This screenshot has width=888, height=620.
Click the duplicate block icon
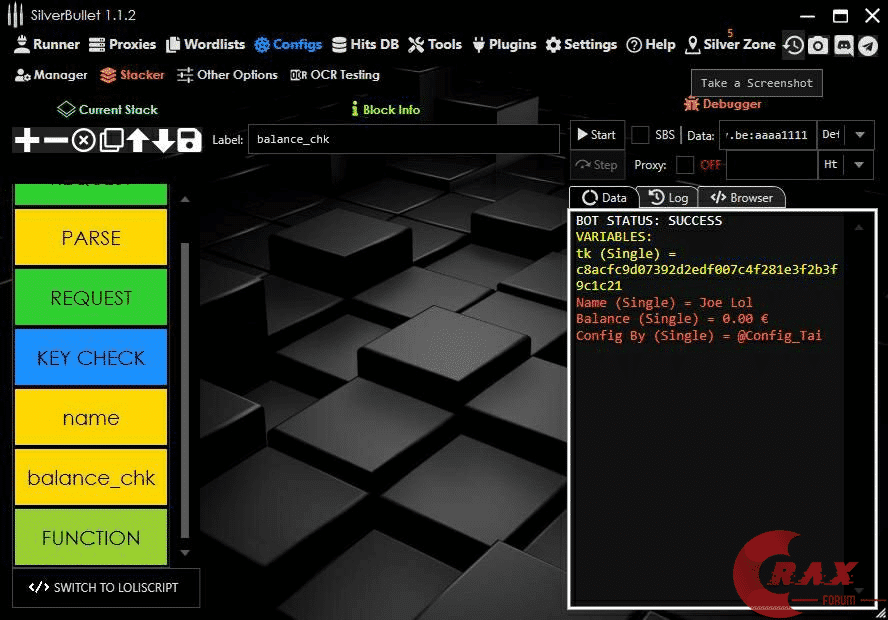[x=111, y=141]
